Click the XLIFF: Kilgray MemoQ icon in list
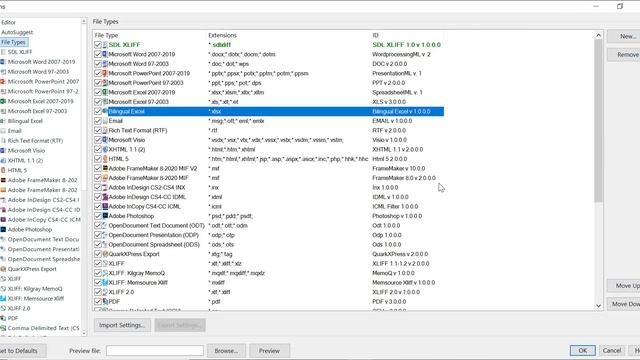This screenshot has width=640, height=360. point(105,273)
